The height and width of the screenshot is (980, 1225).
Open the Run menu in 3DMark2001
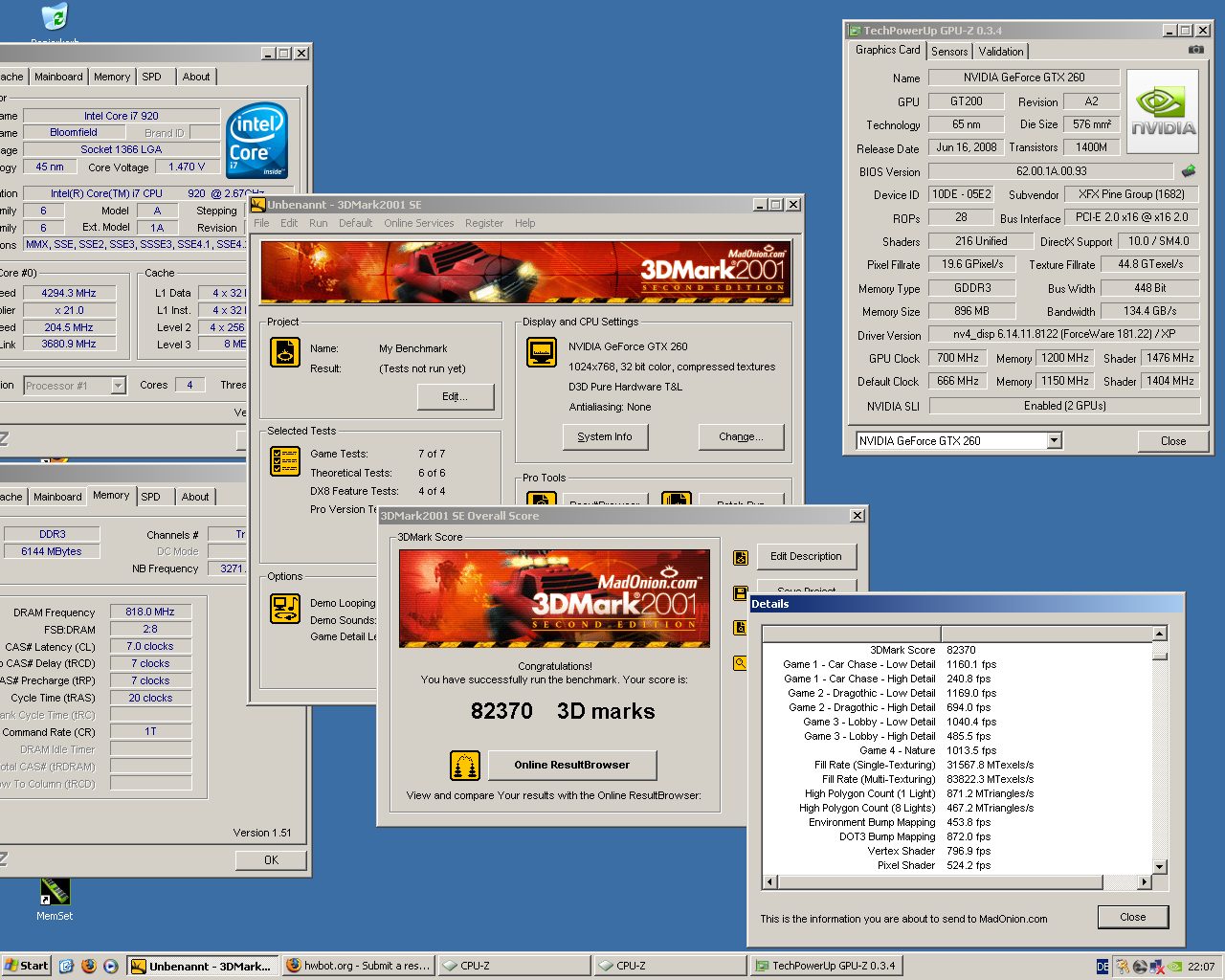[318, 223]
